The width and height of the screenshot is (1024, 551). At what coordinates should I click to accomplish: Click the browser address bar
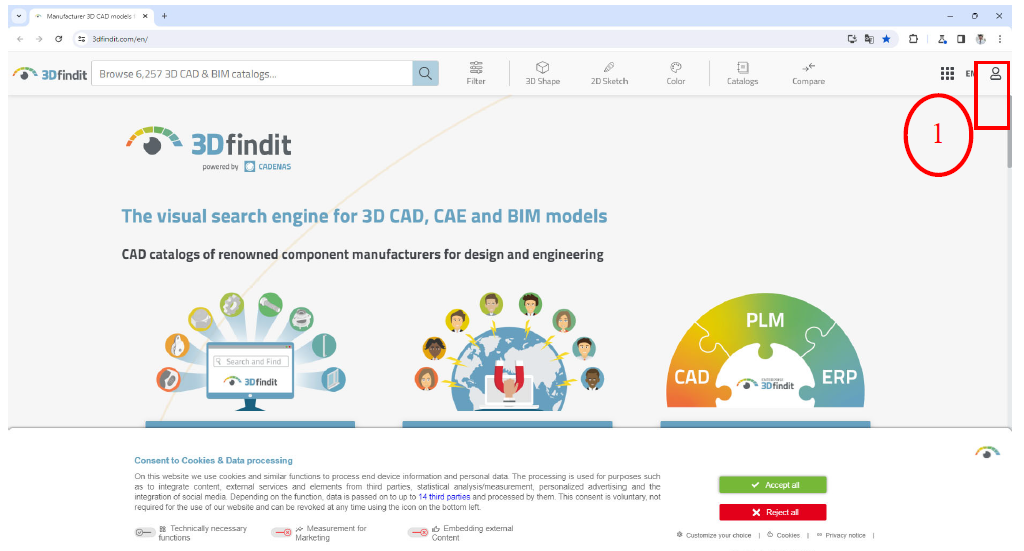point(457,39)
